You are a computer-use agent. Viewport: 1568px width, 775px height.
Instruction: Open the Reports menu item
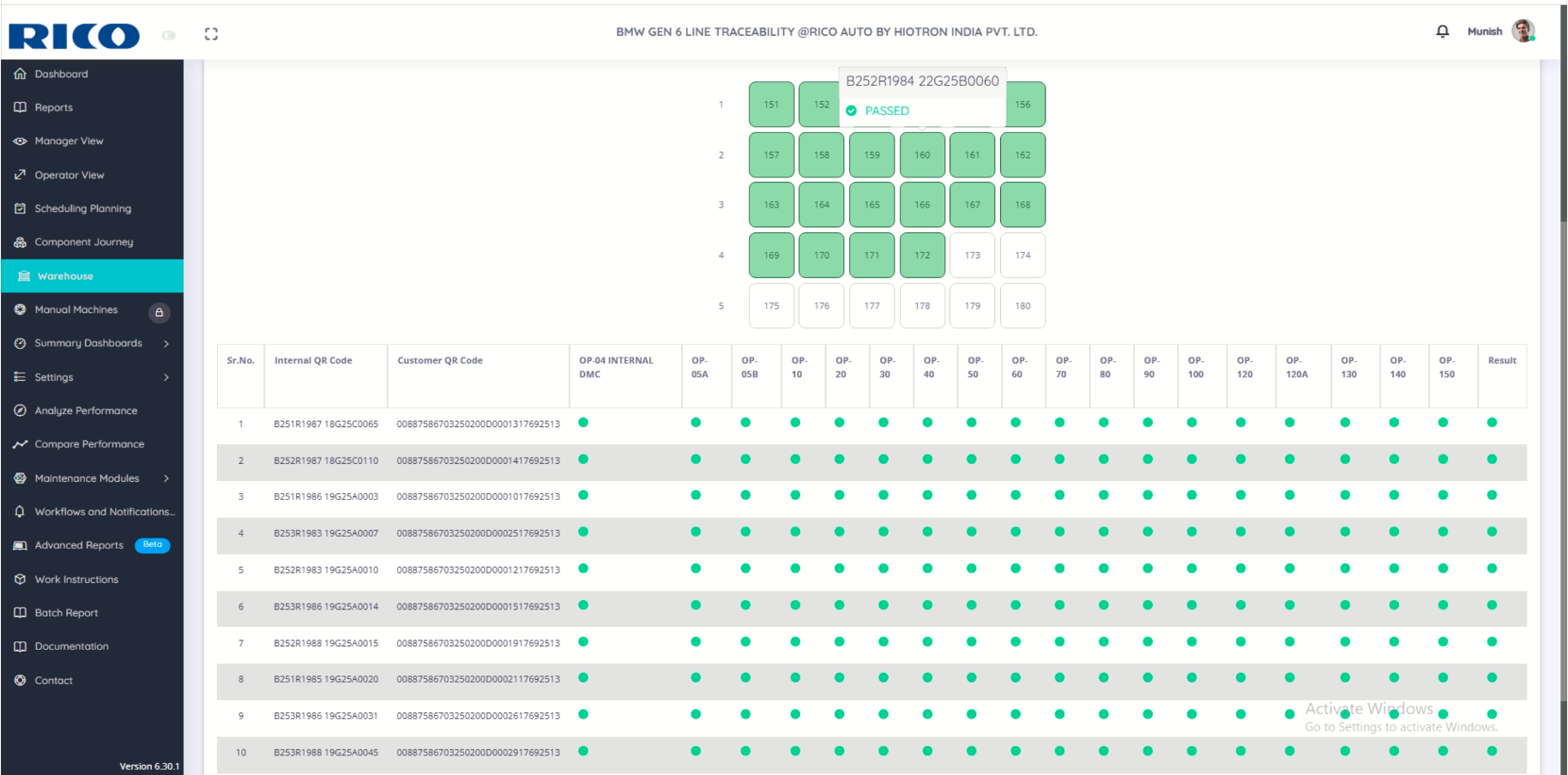(92, 107)
